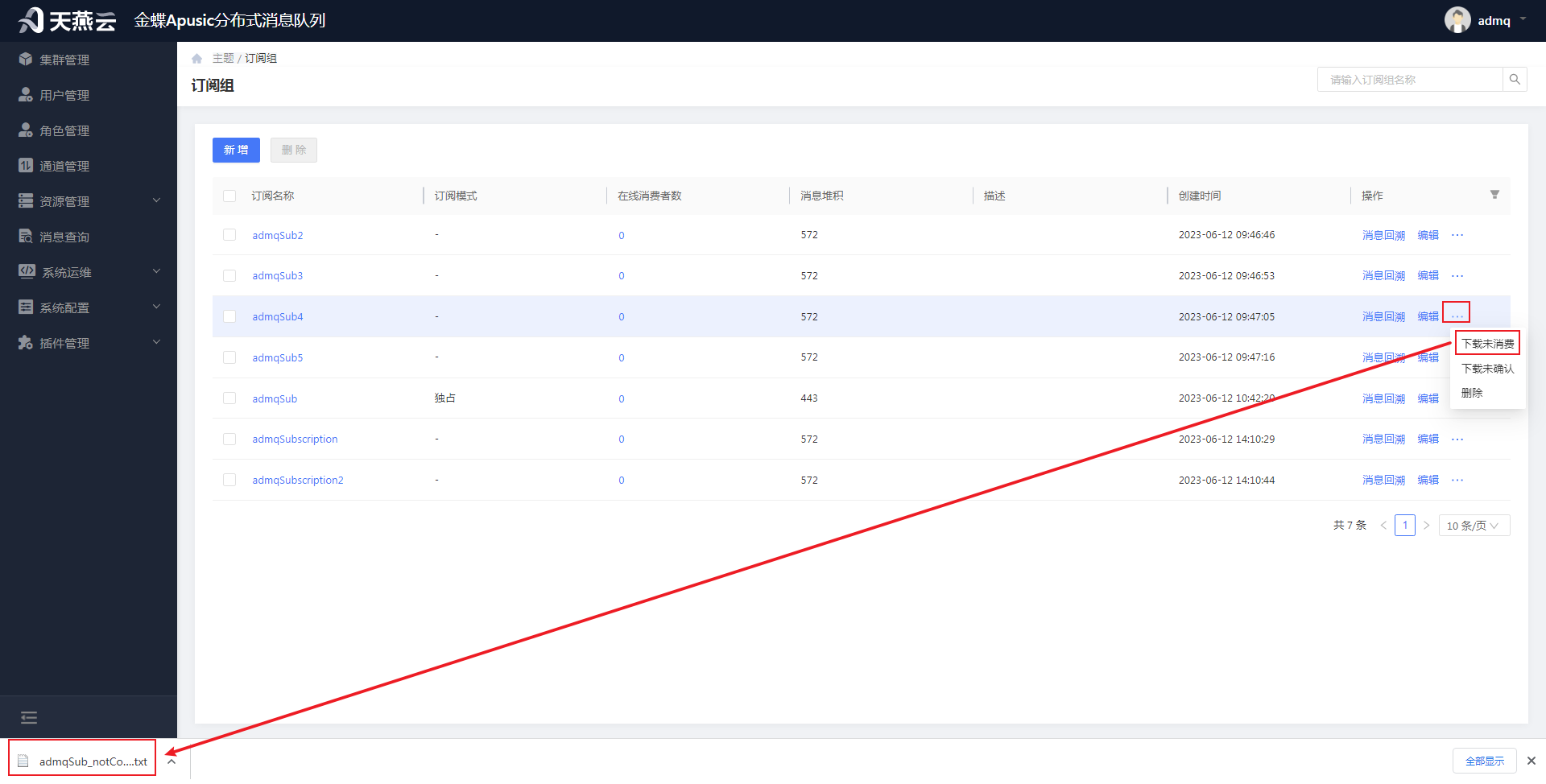Select page 1 in pagination
The width and height of the screenshot is (1546, 784).
click(x=1405, y=526)
